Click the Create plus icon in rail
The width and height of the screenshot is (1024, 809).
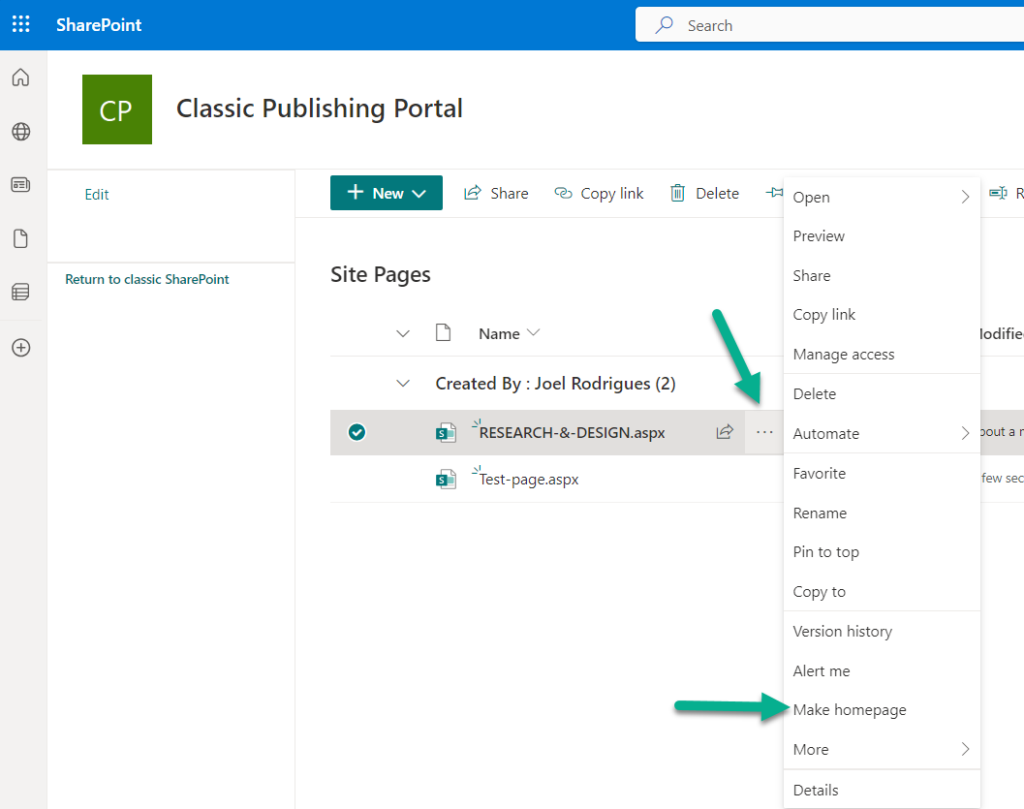(x=21, y=348)
